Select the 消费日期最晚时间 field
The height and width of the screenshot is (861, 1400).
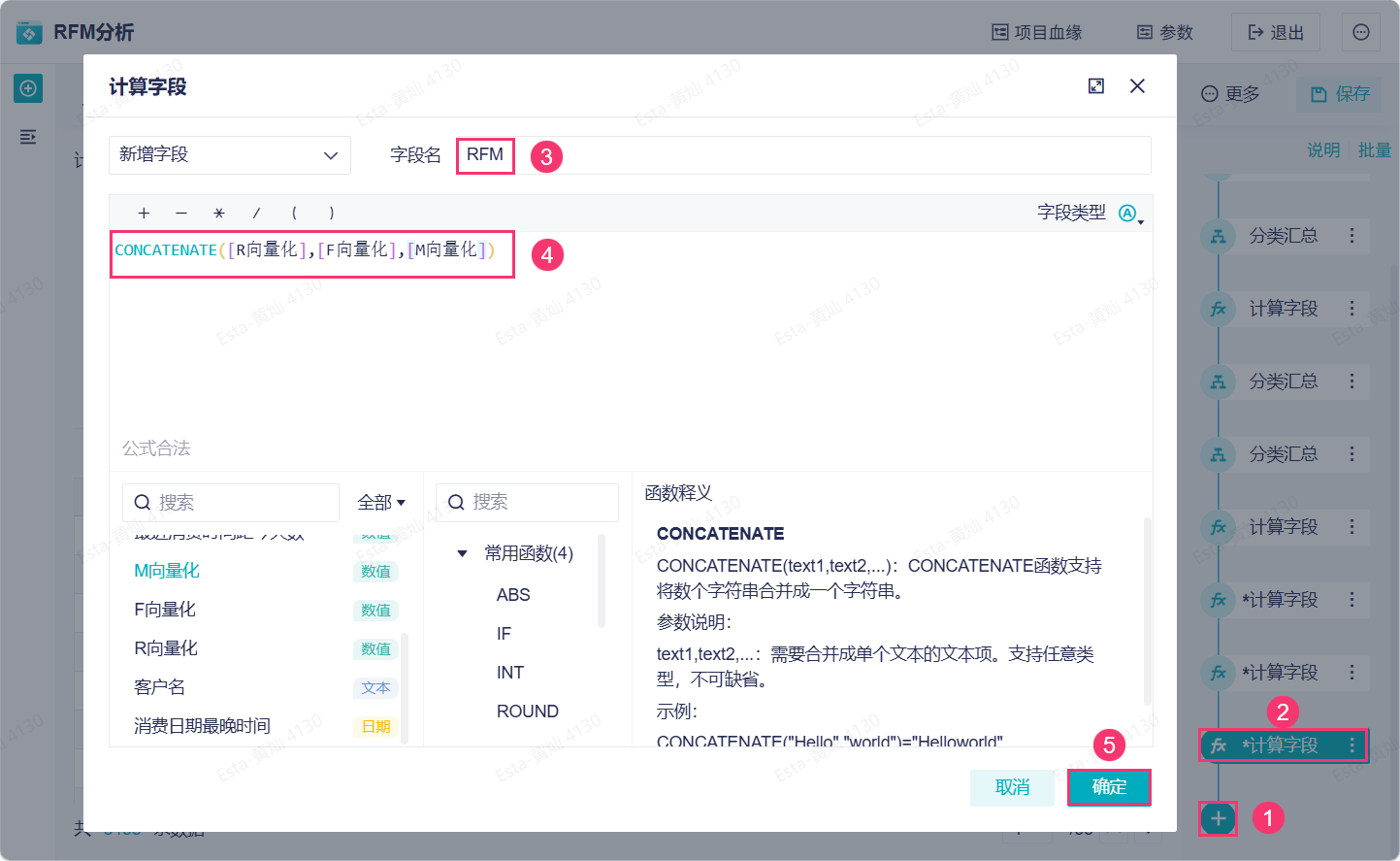202,726
